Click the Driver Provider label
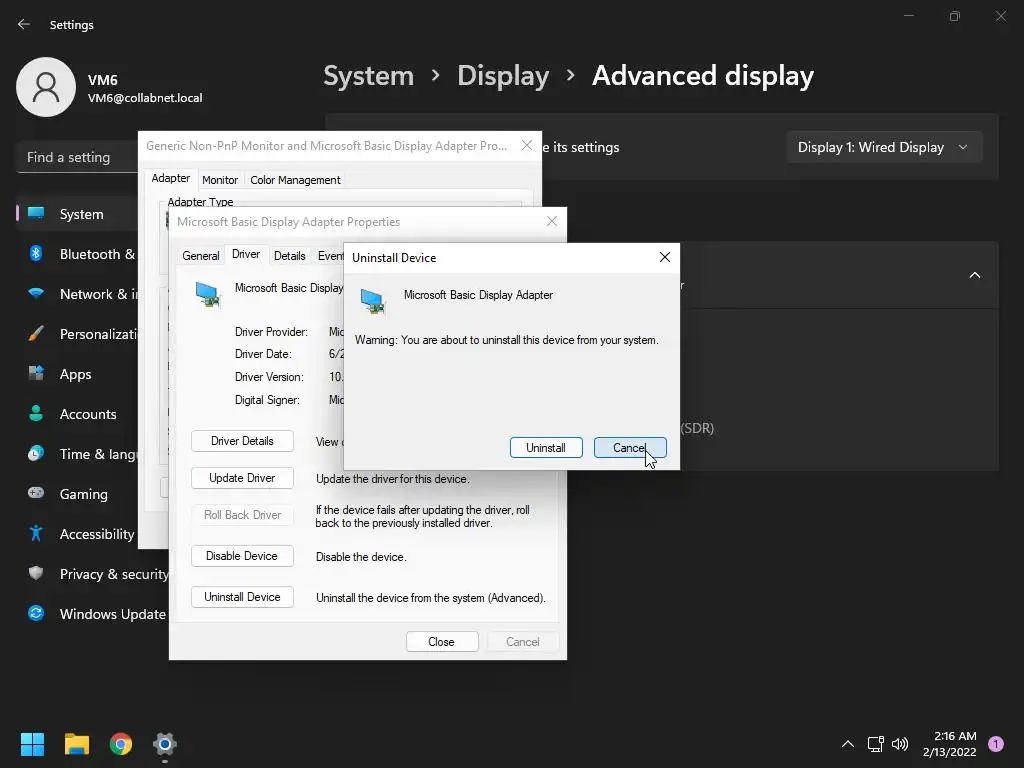 tap(271, 332)
